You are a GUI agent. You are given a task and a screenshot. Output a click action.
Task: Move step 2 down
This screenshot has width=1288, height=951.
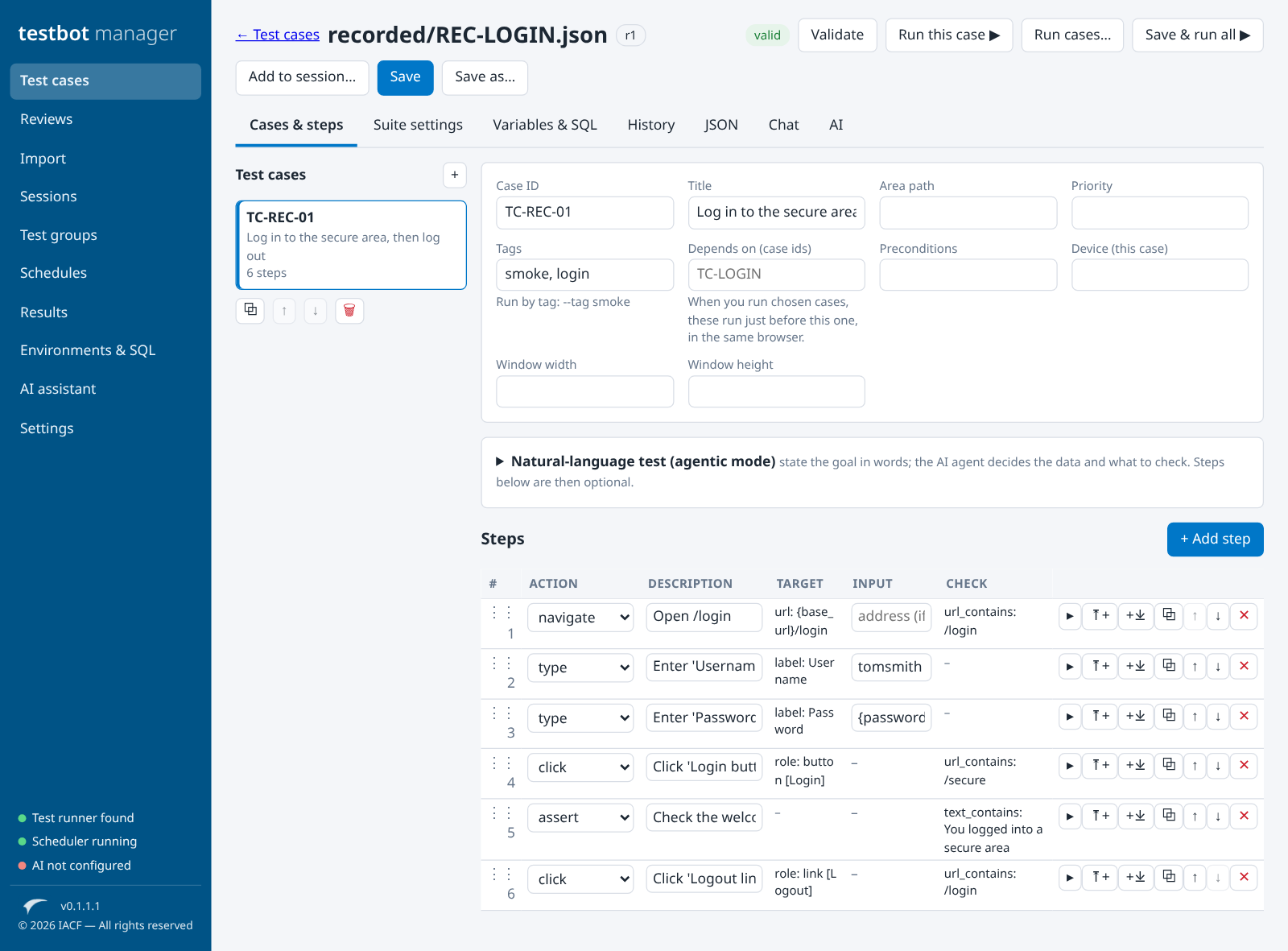click(x=1218, y=666)
